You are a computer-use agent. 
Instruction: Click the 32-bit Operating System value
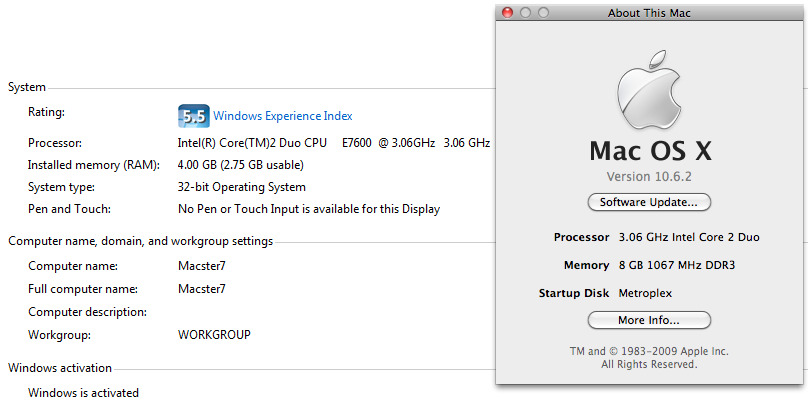242,187
